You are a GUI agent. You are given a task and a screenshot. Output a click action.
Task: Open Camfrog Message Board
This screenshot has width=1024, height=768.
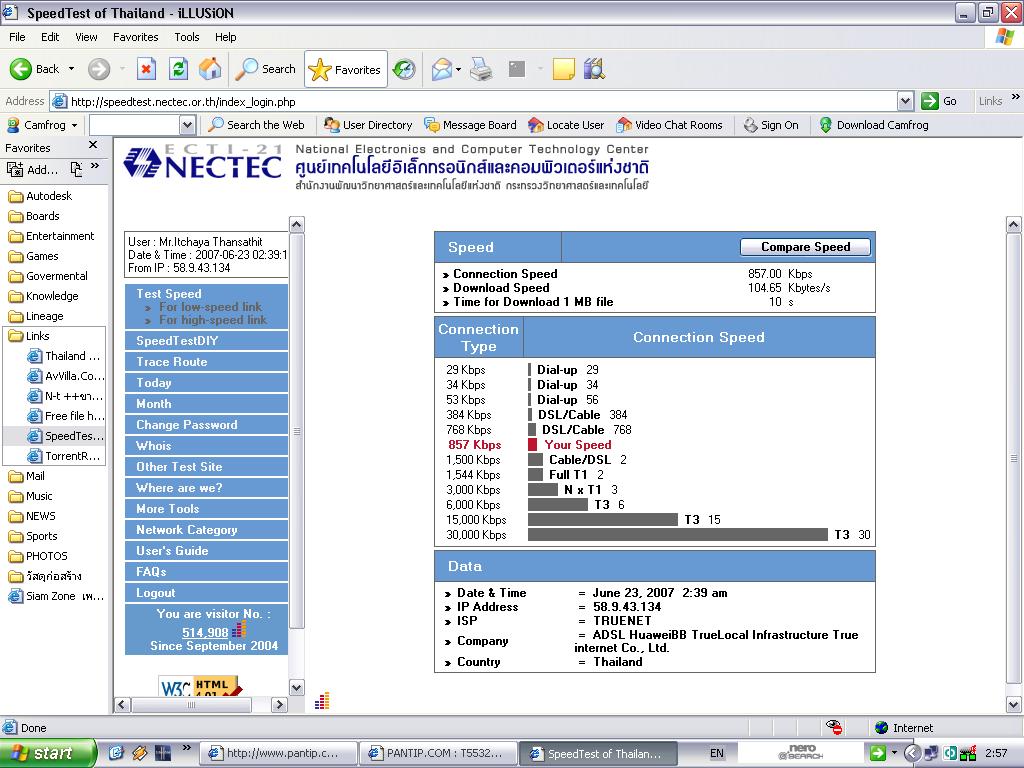pyautogui.click(x=470, y=125)
